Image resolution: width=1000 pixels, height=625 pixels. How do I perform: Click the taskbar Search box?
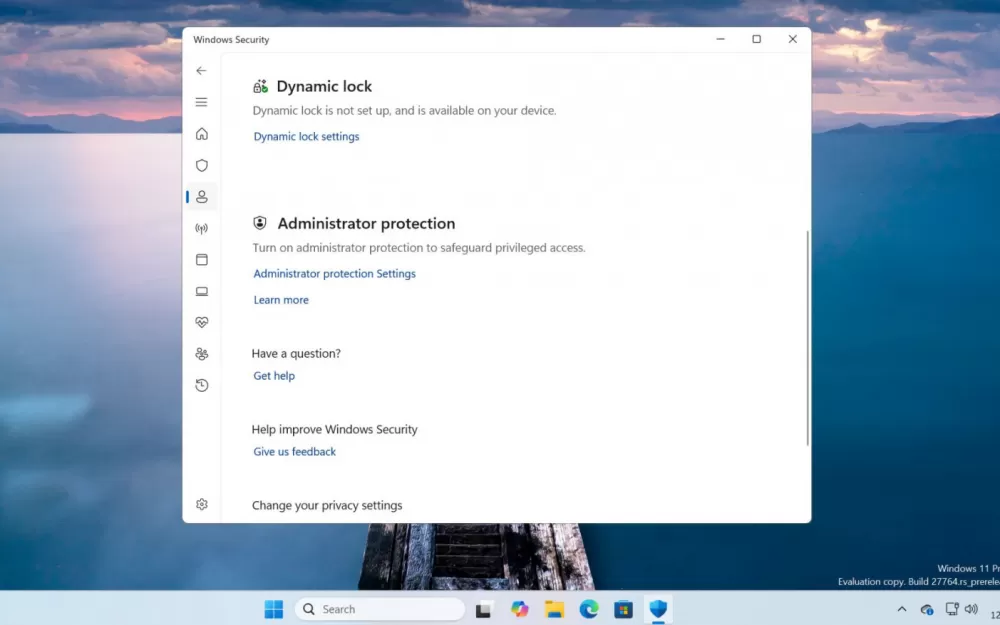(x=380, y=609)
